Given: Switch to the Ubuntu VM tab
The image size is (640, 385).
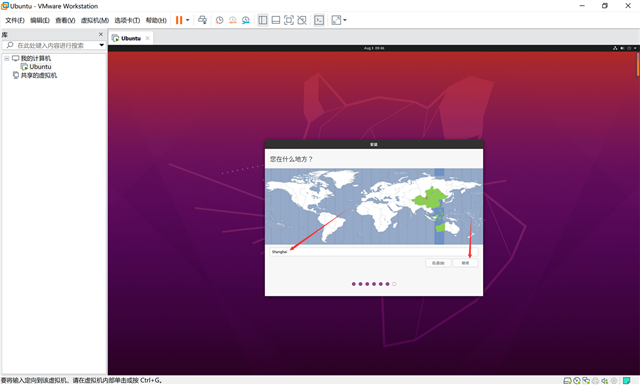Looking at the screenshot, I should click(131, 38).
